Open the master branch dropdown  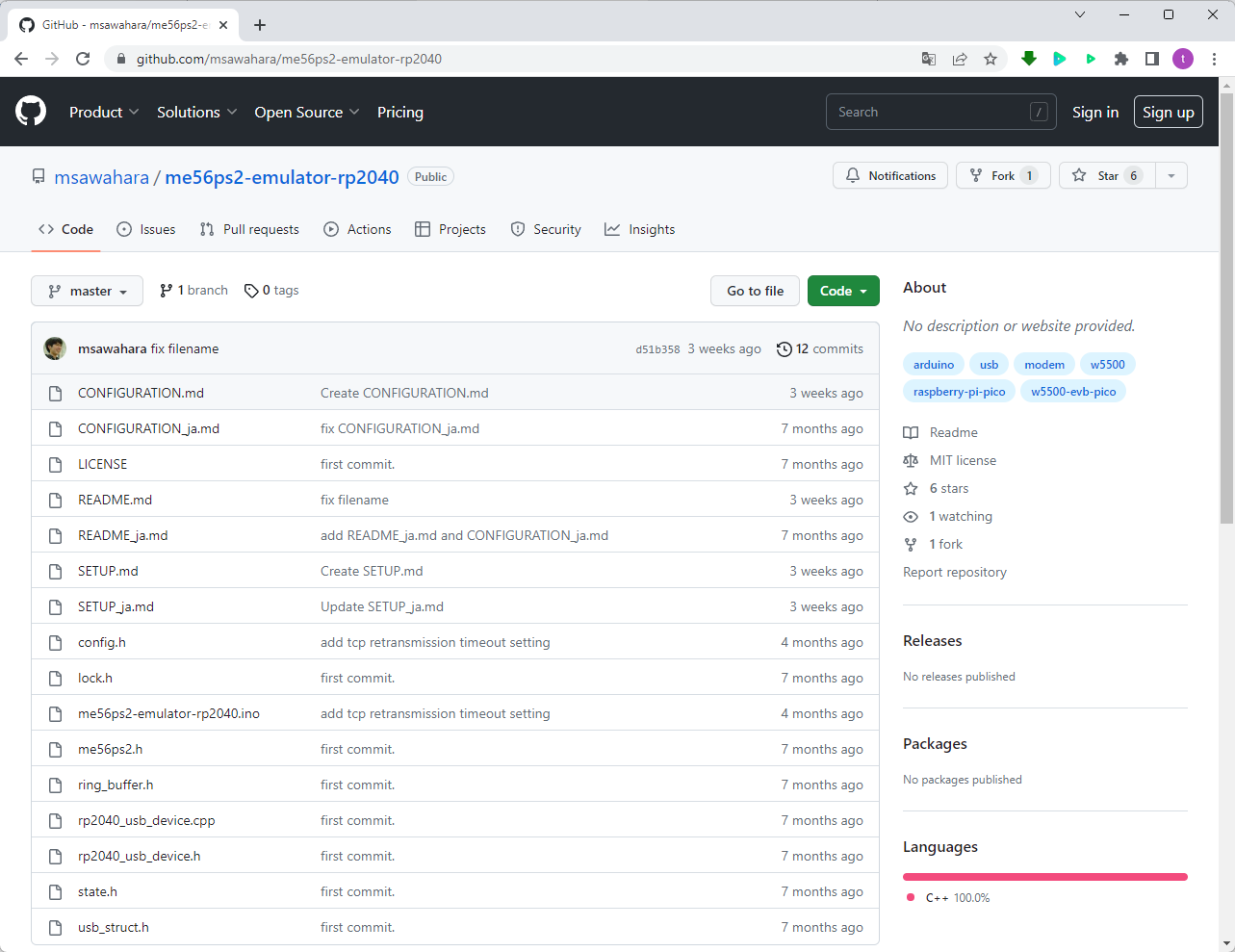tap(88, 291)
